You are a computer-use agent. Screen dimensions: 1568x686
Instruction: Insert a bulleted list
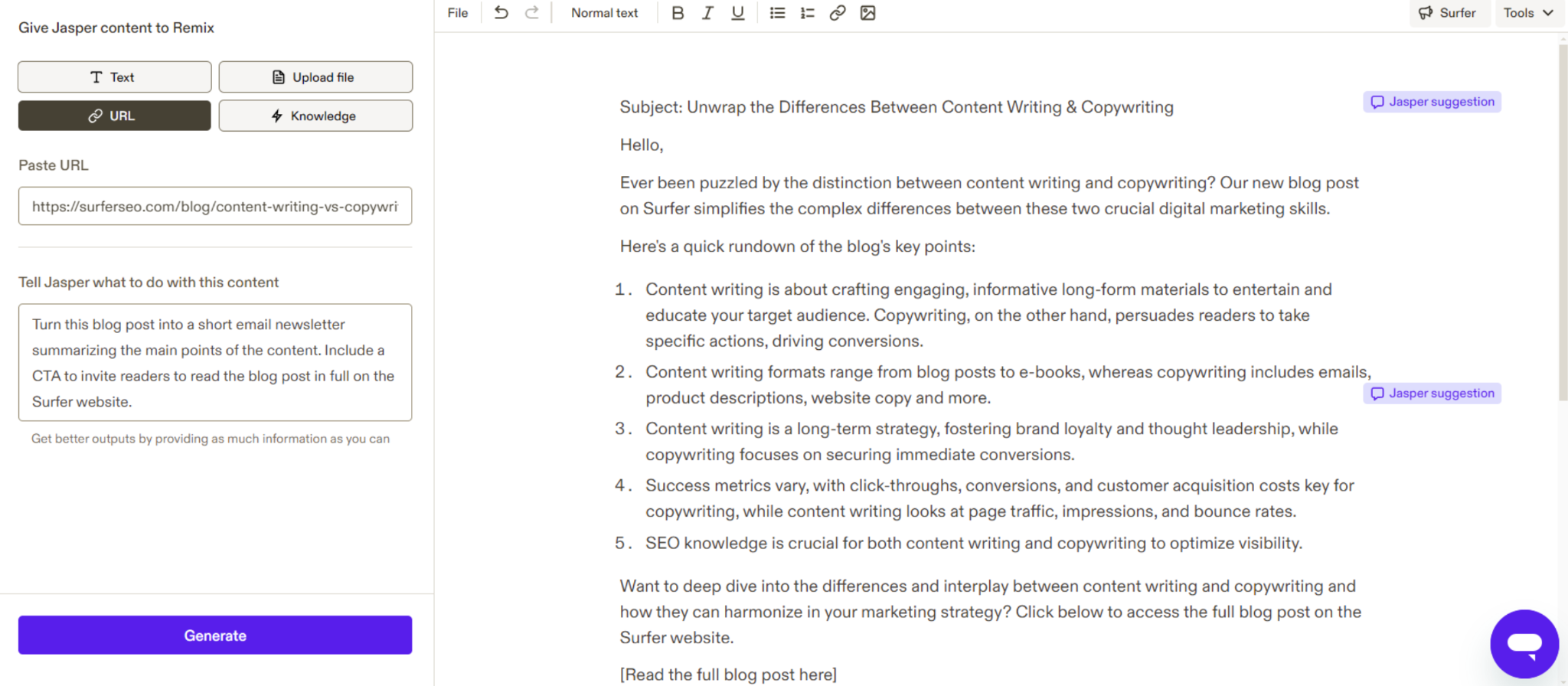[777, 13]
